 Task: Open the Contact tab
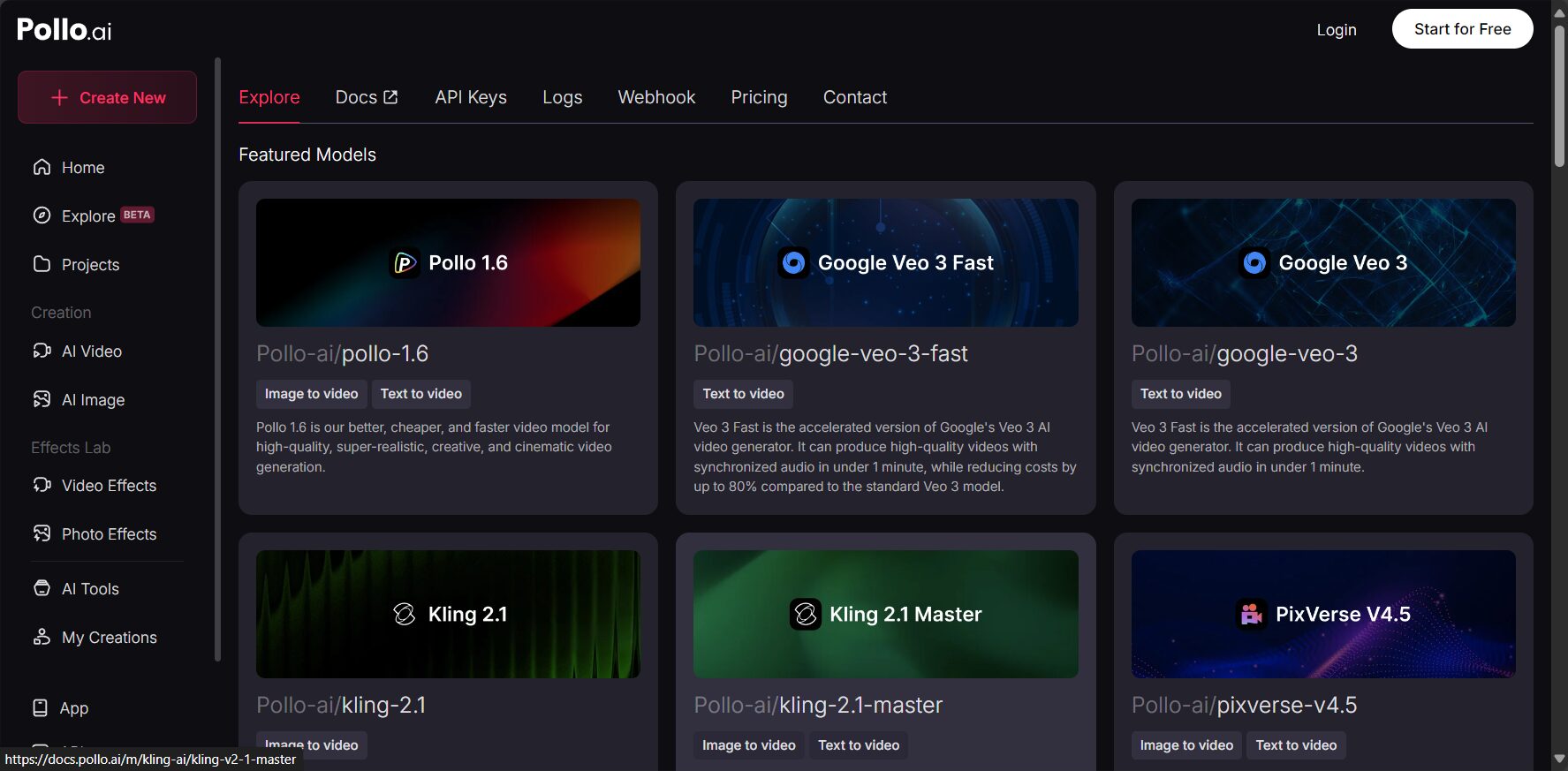[855, 97]
